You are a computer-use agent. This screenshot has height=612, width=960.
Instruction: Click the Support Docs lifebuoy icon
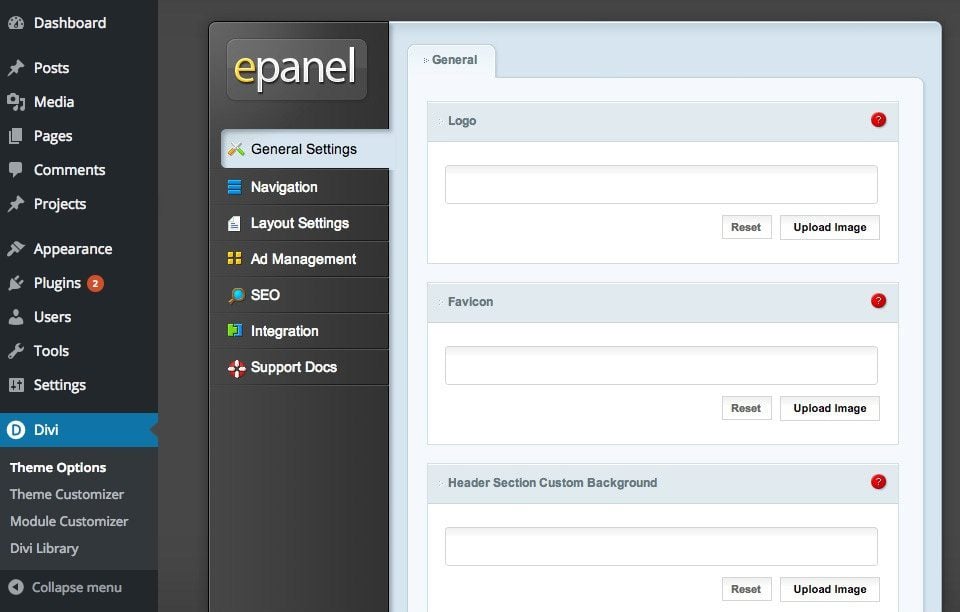coord(236,368)
